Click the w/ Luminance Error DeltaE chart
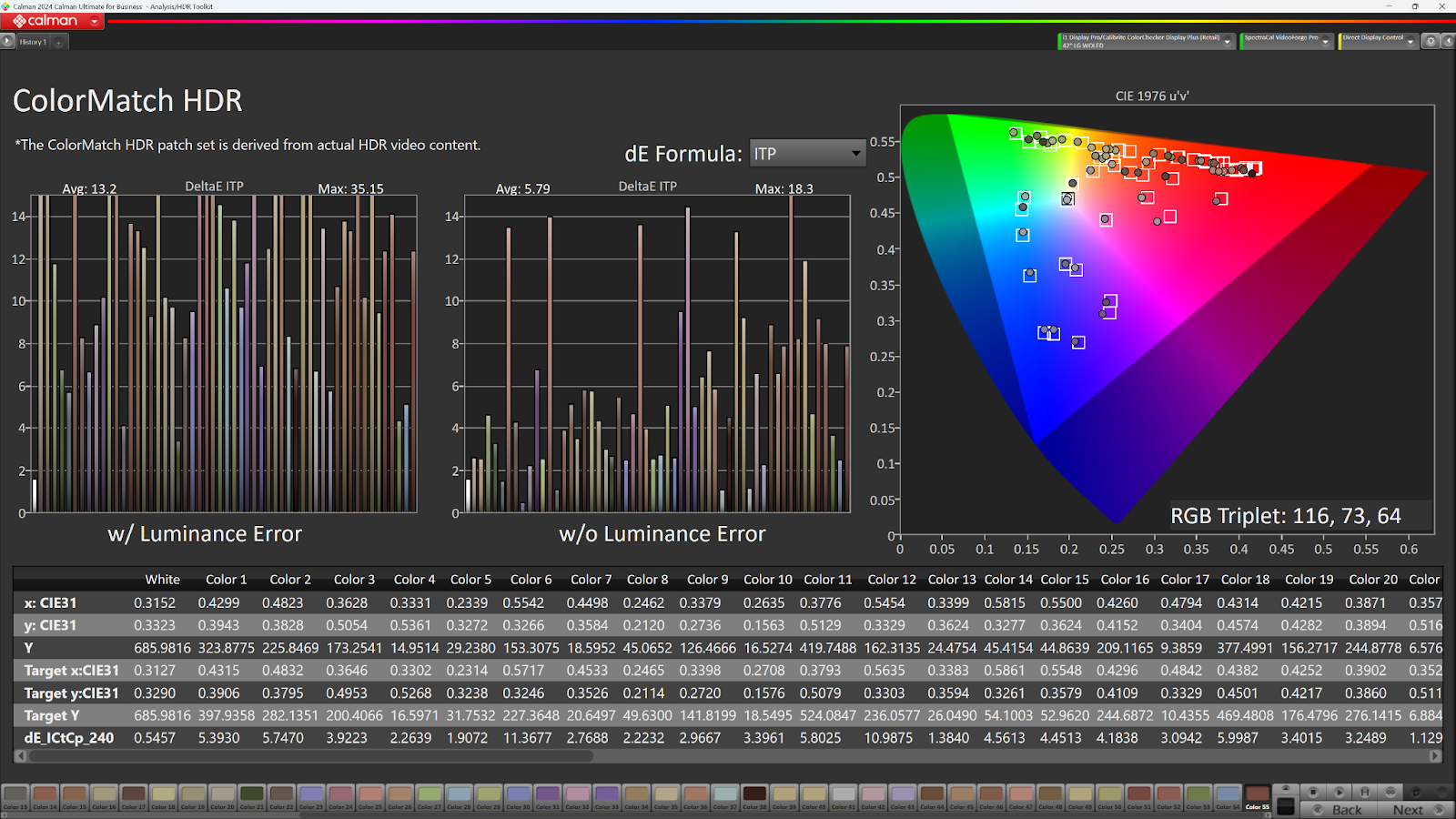Image resolution: width=1456 pixels, height=819 pixels. tap(224, 354)
